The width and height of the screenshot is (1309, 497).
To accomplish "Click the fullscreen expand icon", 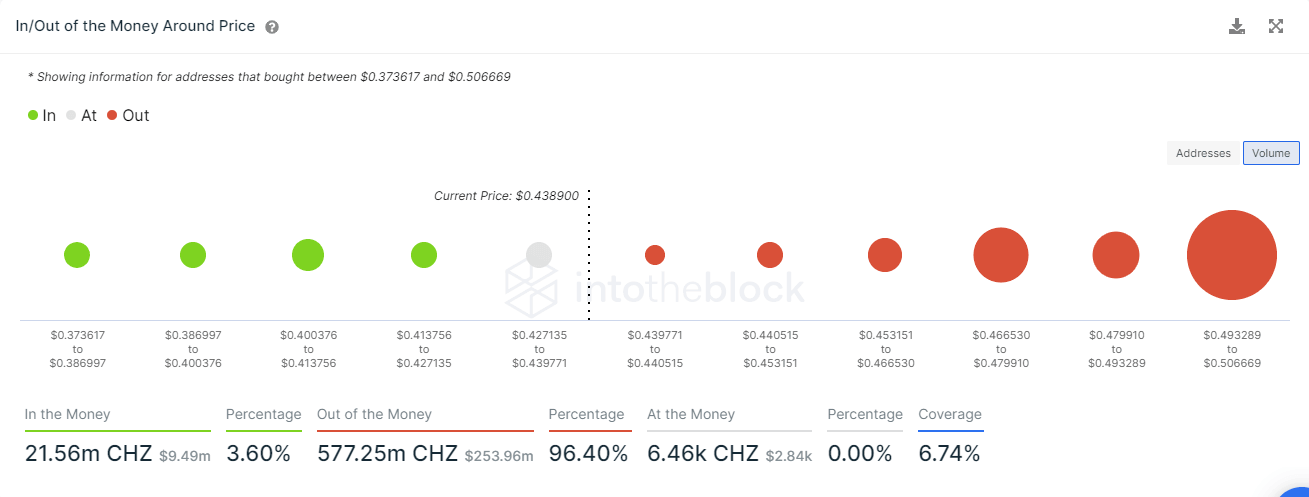I will pyautogui.click(x=1276, y=26).
